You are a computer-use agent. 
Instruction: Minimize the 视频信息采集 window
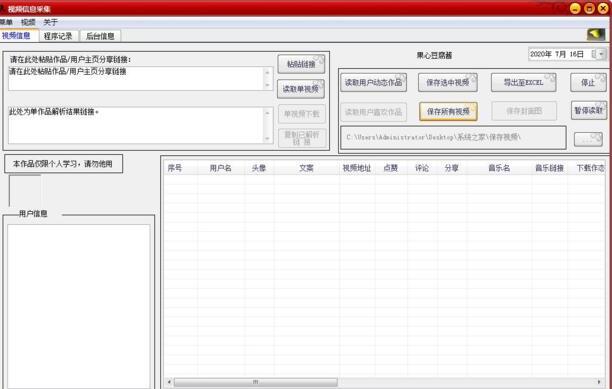tap(575, 8)
